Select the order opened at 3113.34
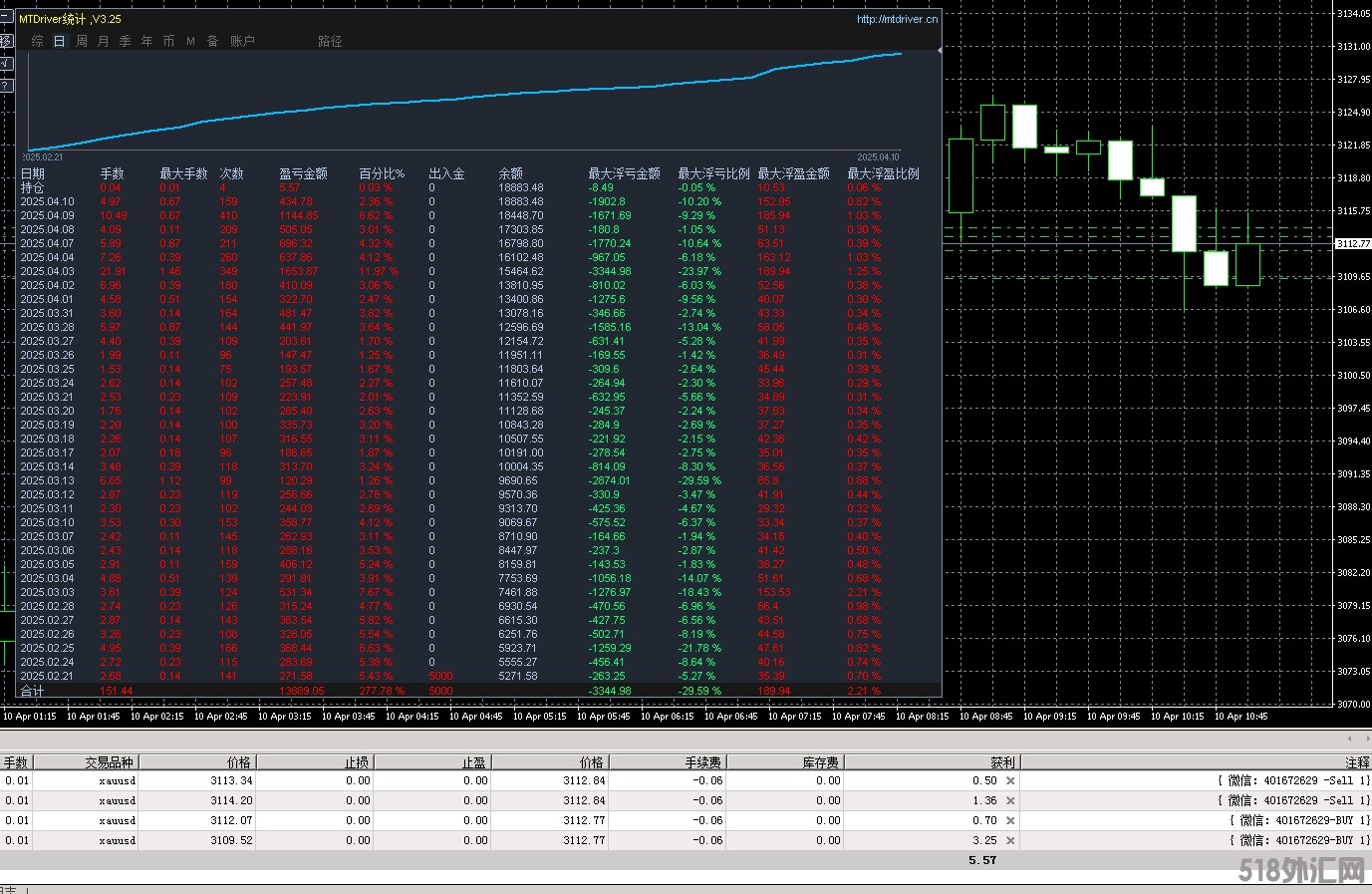This screenshot has height=894, width=1372. point(686,780)
